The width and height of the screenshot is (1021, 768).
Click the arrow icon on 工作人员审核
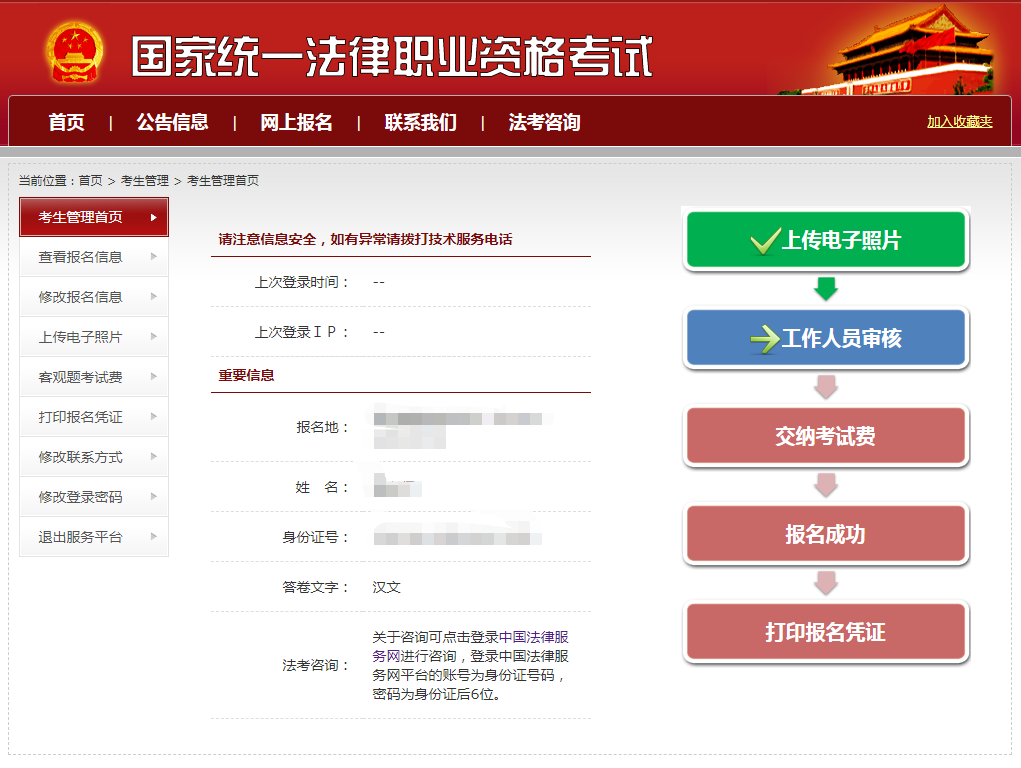coord(765,339)
